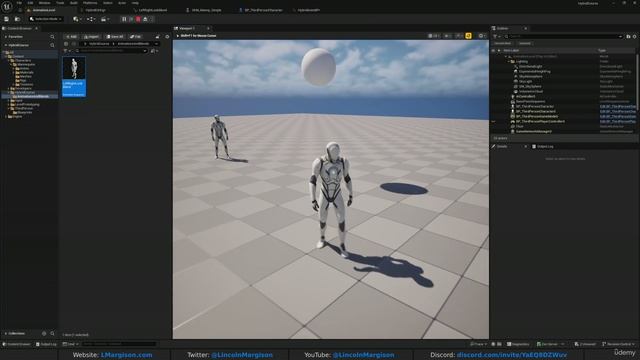Image resolution: width=640 pixels, height=360 pixels.
Task: Select the Meshes folder in tree
Action: (x=24, y=76)
